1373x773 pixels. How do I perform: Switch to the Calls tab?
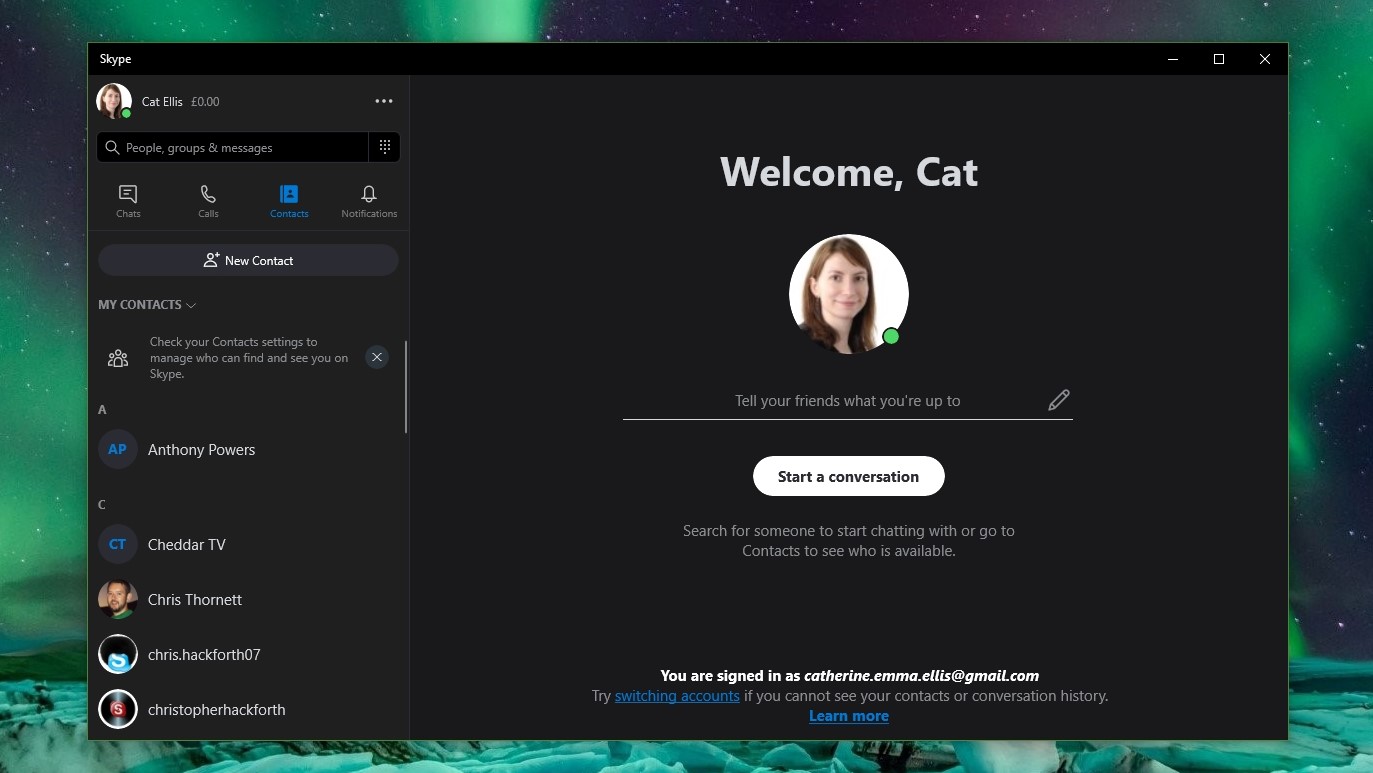pos(208,201)
